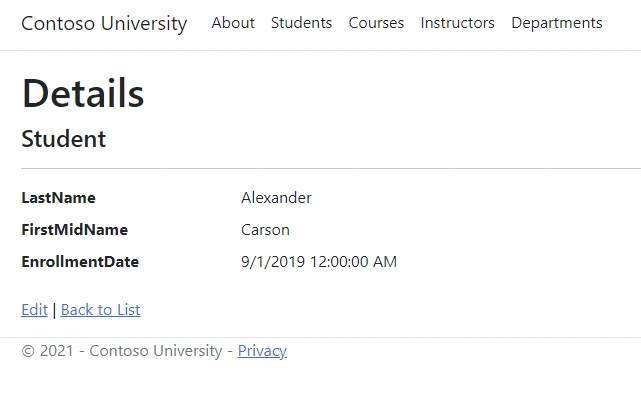Viewport: 641px width, 393px height.
Task: Select the EnrollmentDate field label
Action: pyautogui.click(x=80, y=262)
